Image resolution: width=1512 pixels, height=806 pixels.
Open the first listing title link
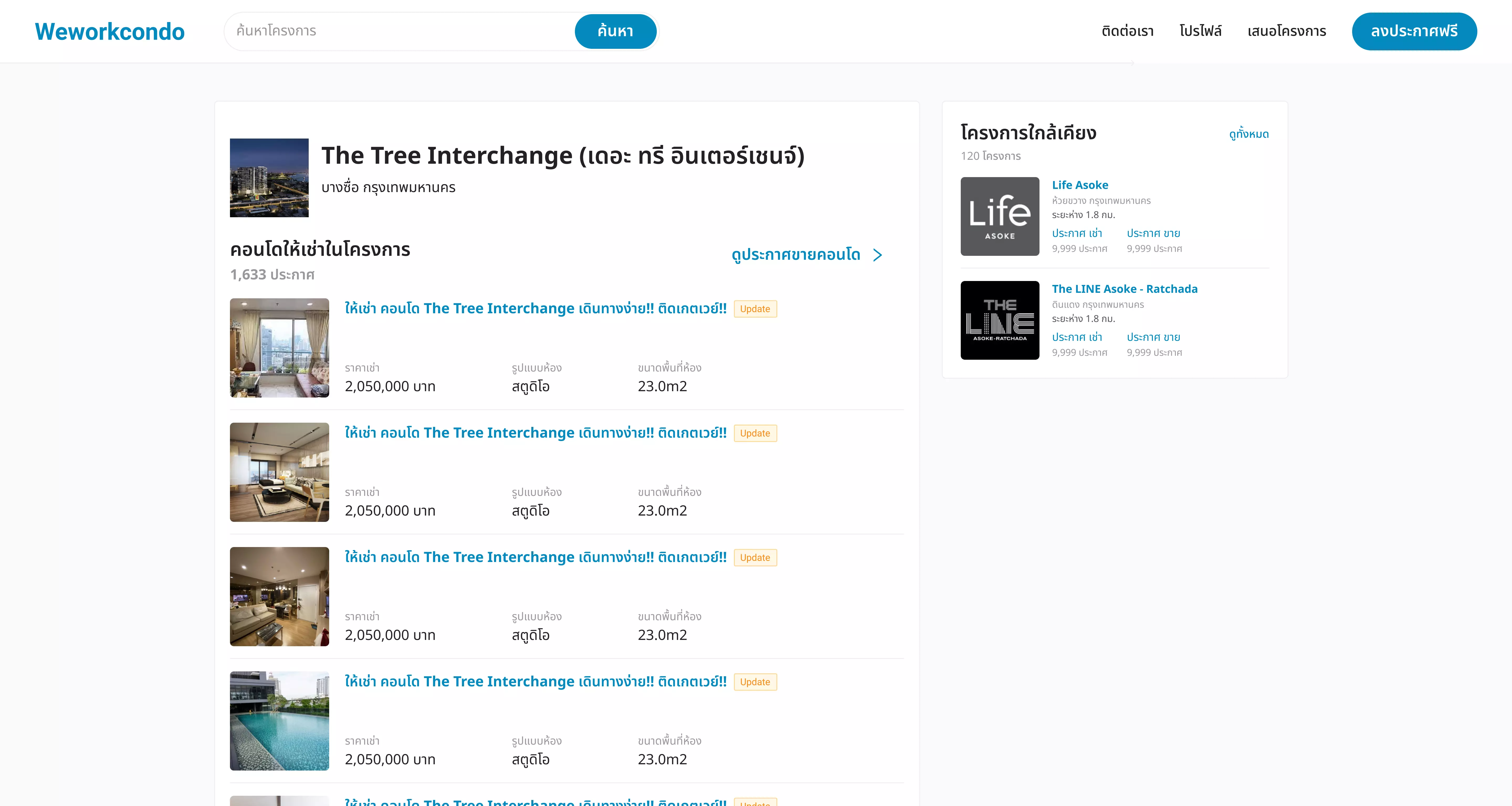click(535, 309)
